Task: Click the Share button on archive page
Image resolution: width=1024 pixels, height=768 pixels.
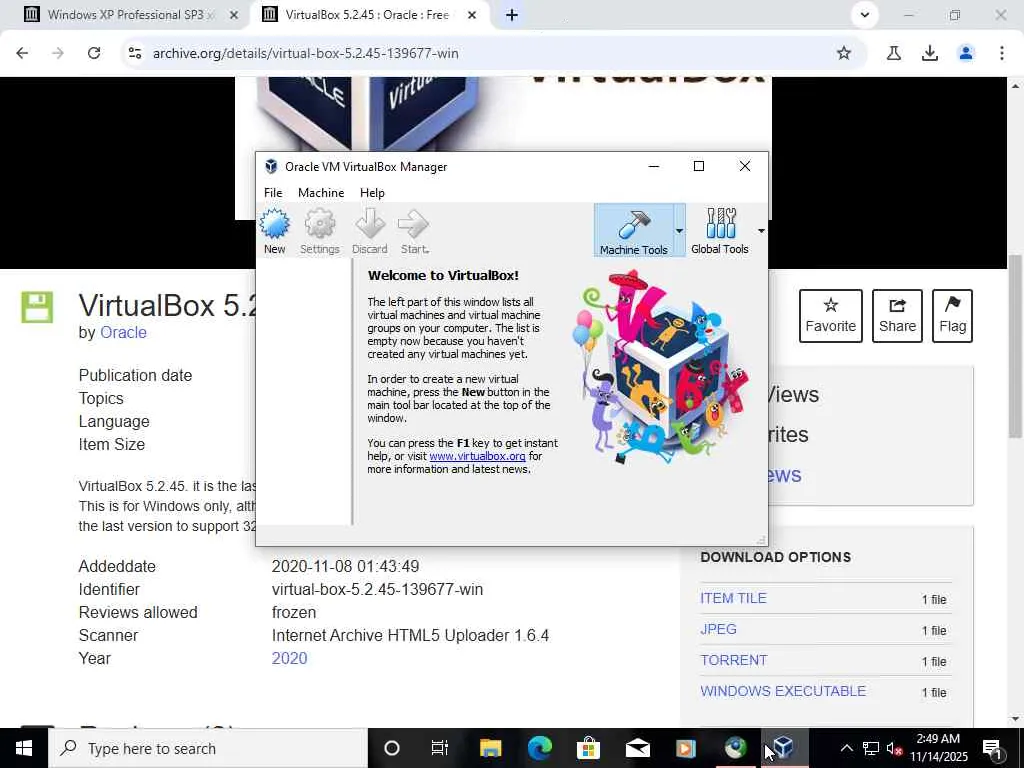Action: (x=897, y=316)
